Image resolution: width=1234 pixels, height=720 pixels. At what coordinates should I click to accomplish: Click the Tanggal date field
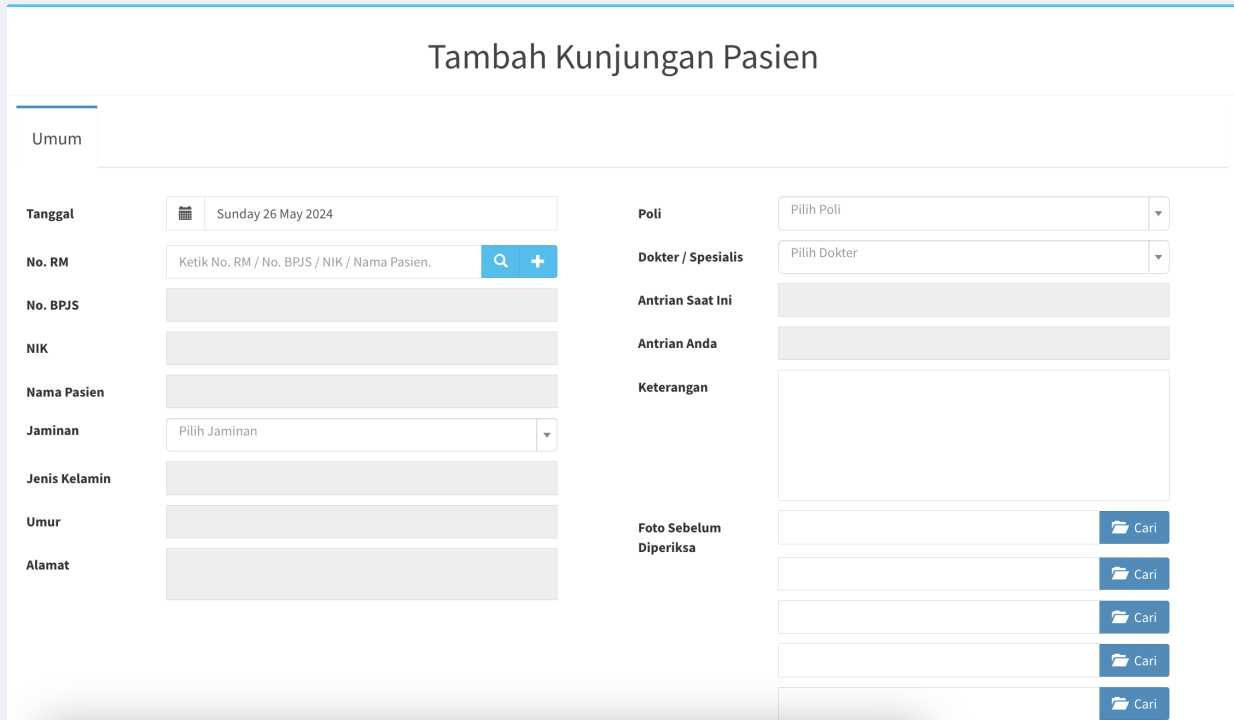point(380,214)
